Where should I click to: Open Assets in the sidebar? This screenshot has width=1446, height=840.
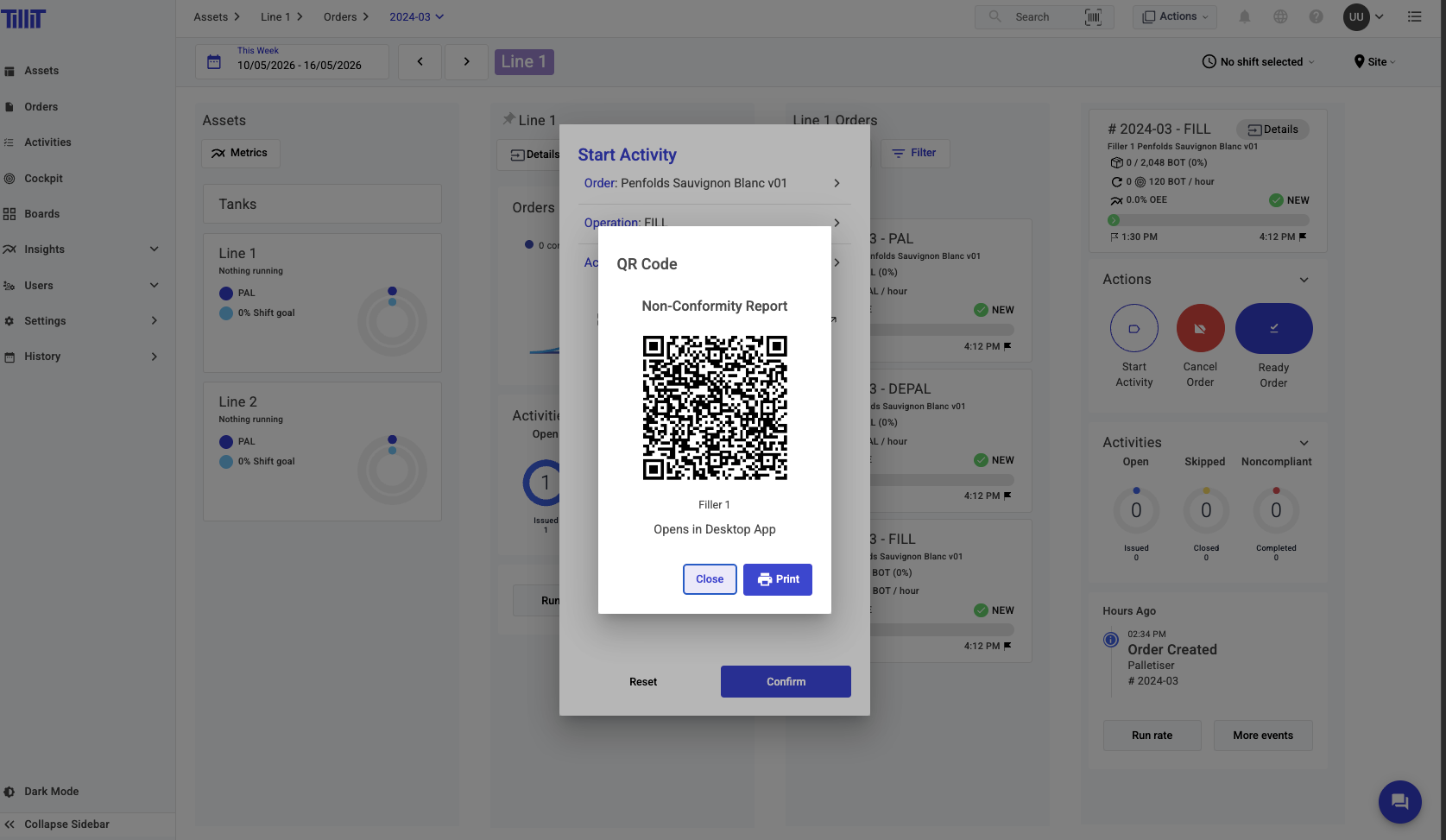click(41, 71)
